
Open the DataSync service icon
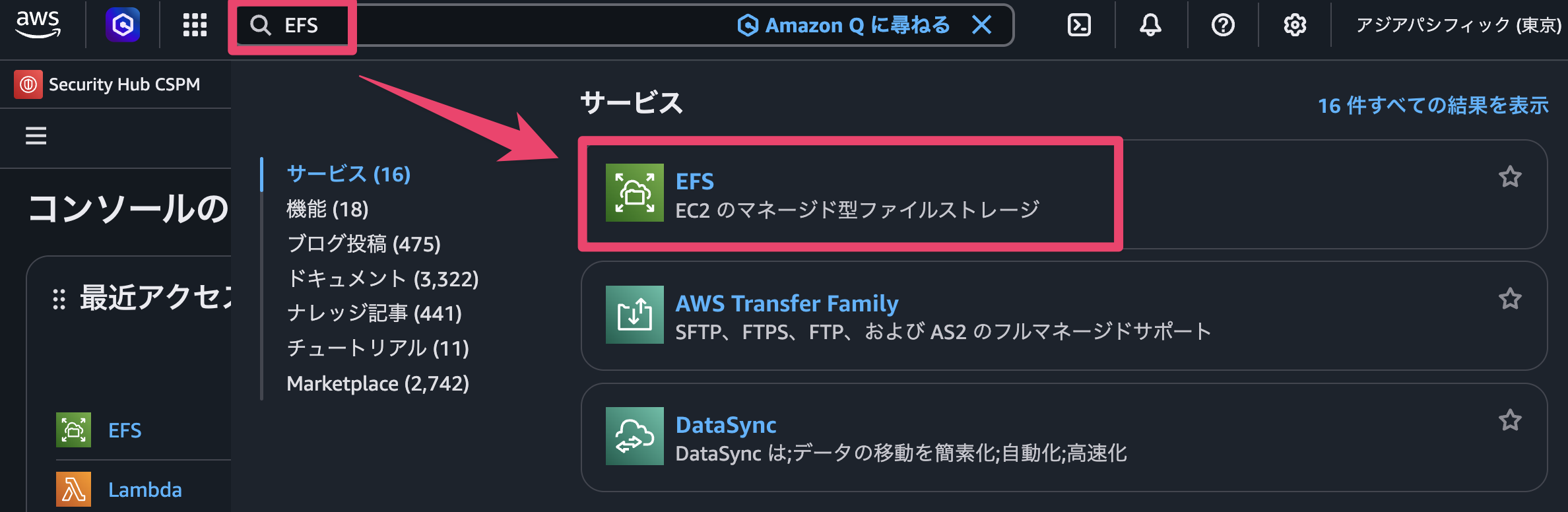pyautogui.click(x=634, y=436)
